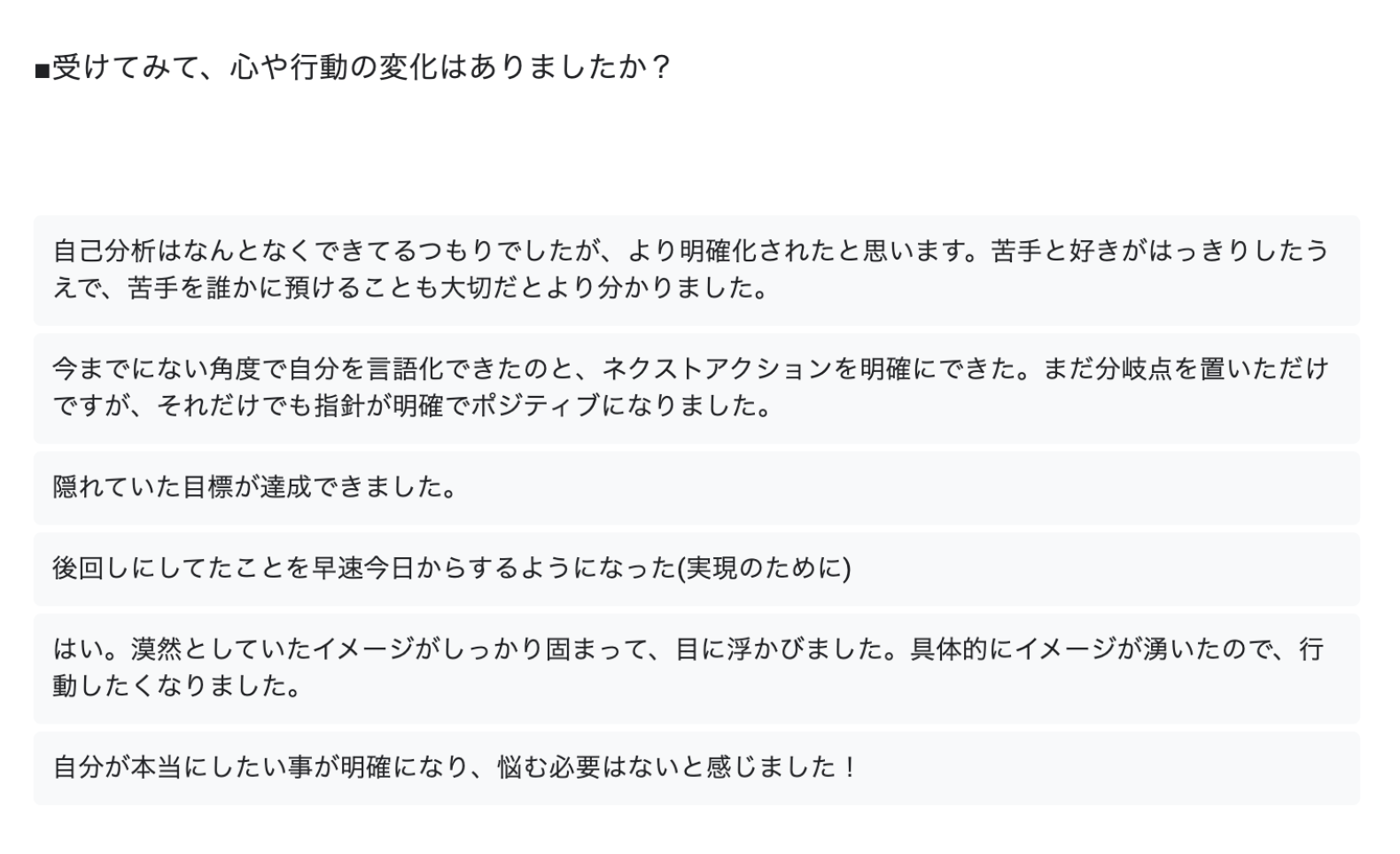Click the heading about 心や行動の変化

tap(354, 67)
